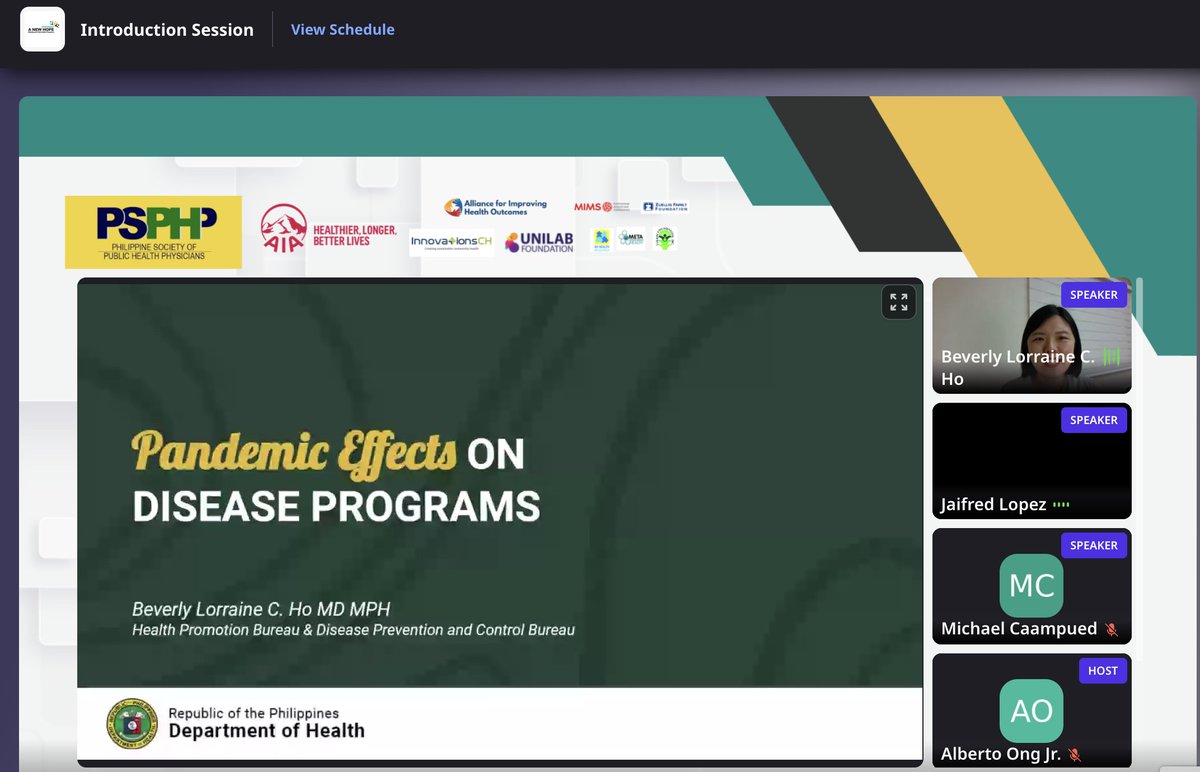Viewport: 1200px width, 772px height.
Task: Click Michael Caampued's muted microphone icon
Action: click(x=1110, y=630)
